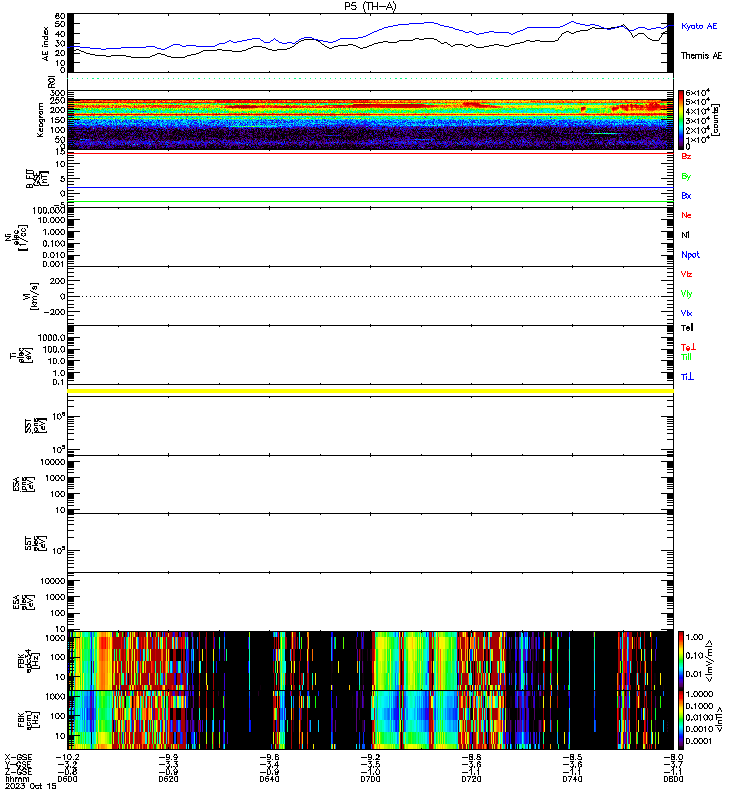The image size is (750, 800).
Task: Click the 0640 time tick label
Action: (269, 779)
